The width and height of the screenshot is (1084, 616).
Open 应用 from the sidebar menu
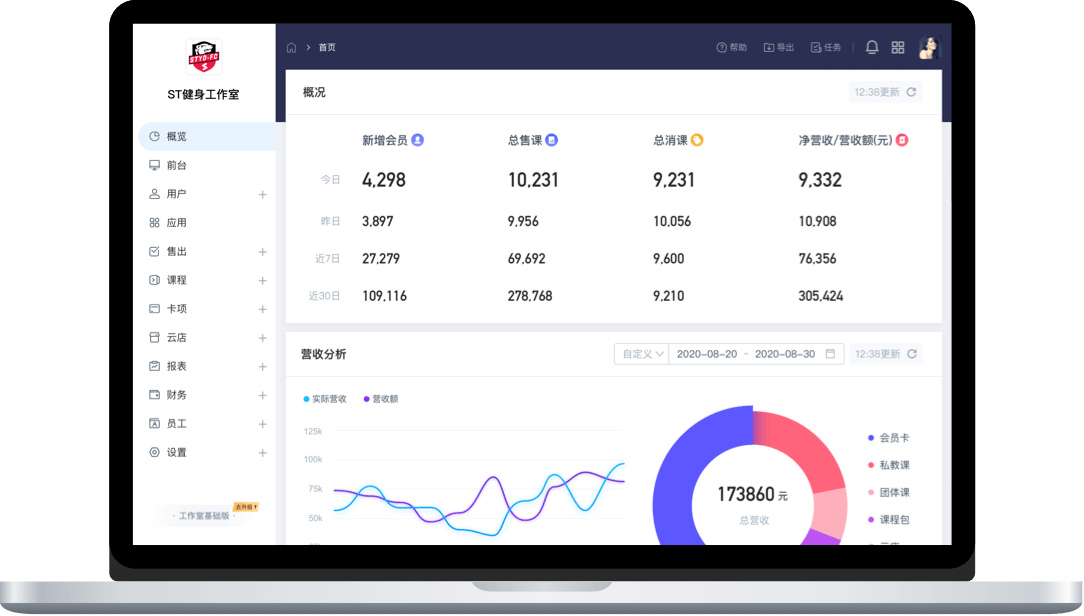(x=177, y=223)
